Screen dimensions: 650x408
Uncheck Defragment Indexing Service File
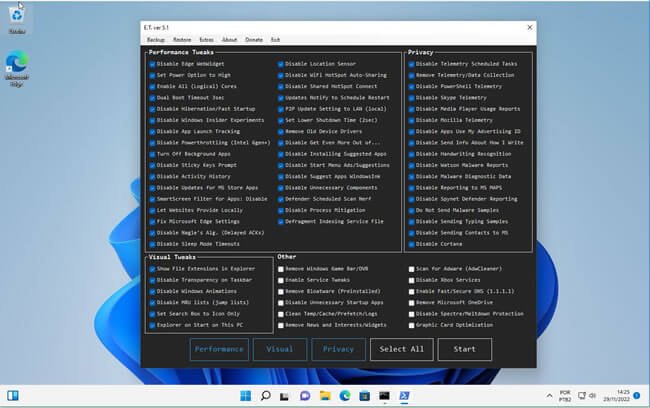click(x=281, y=222)
